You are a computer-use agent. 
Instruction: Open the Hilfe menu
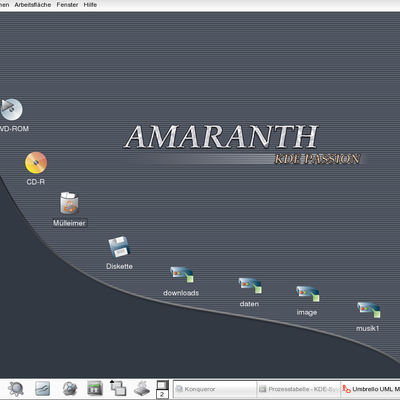90,5
